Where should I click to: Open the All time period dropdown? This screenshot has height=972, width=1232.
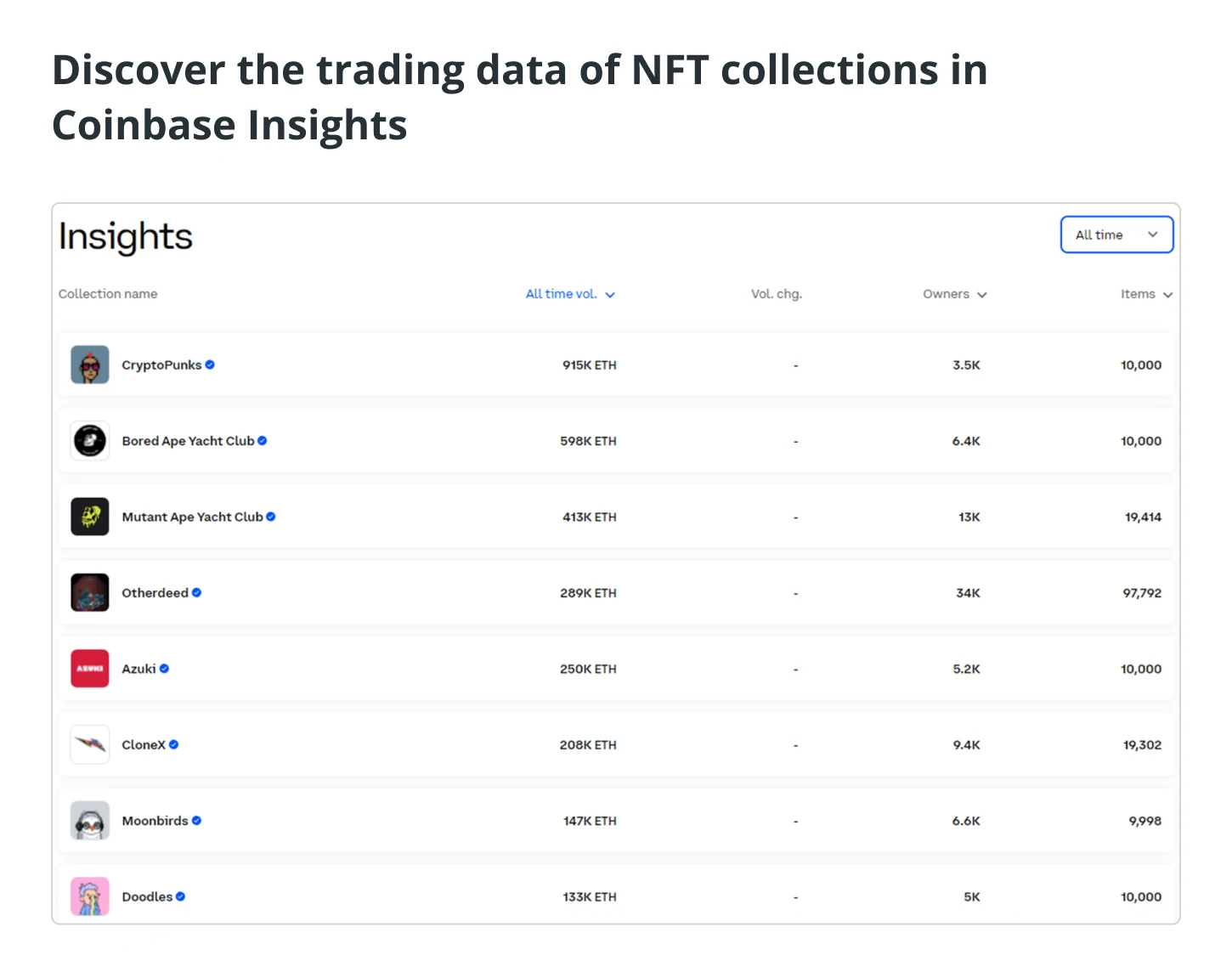click(x=1116, y=235)
